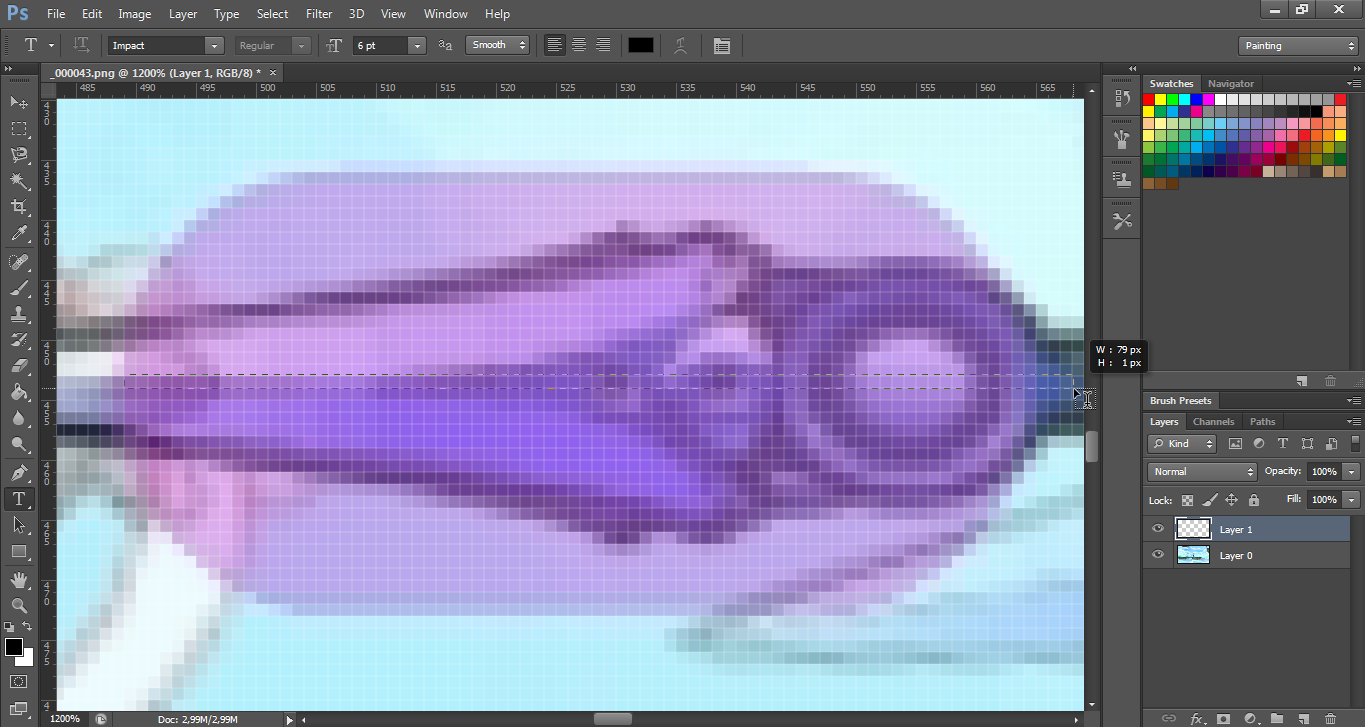Select the Hand tool
Viewport: 1365px width, 727px height.
[19, 580]
